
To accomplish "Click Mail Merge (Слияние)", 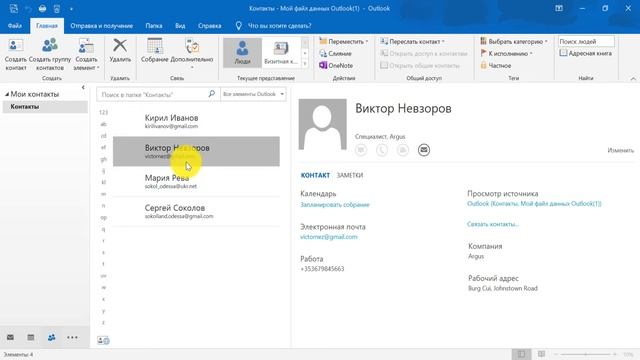I will tap(336, 53).
